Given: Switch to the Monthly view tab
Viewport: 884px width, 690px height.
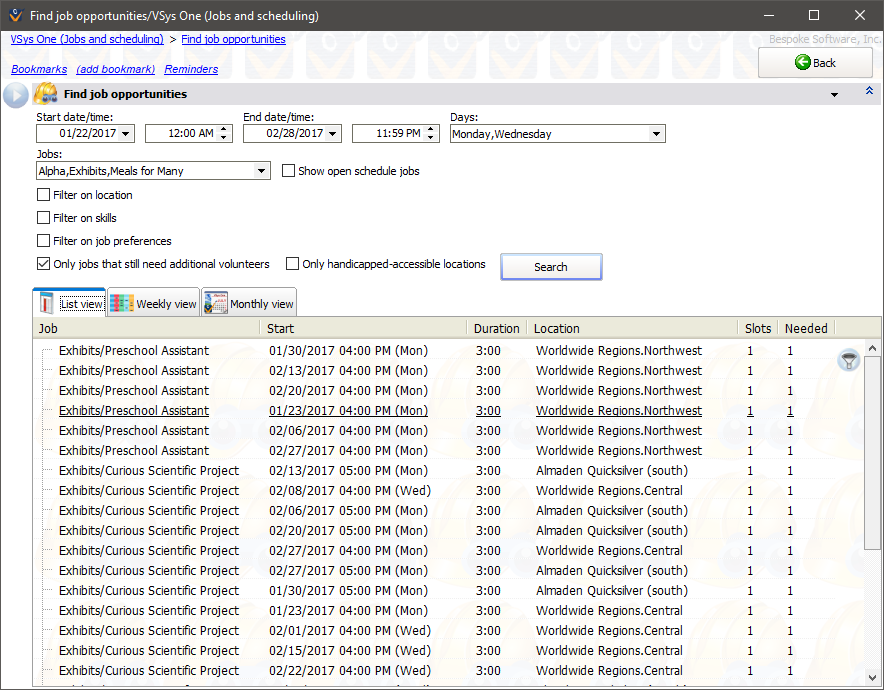Looking at the screenshot, I should [258, 302].
